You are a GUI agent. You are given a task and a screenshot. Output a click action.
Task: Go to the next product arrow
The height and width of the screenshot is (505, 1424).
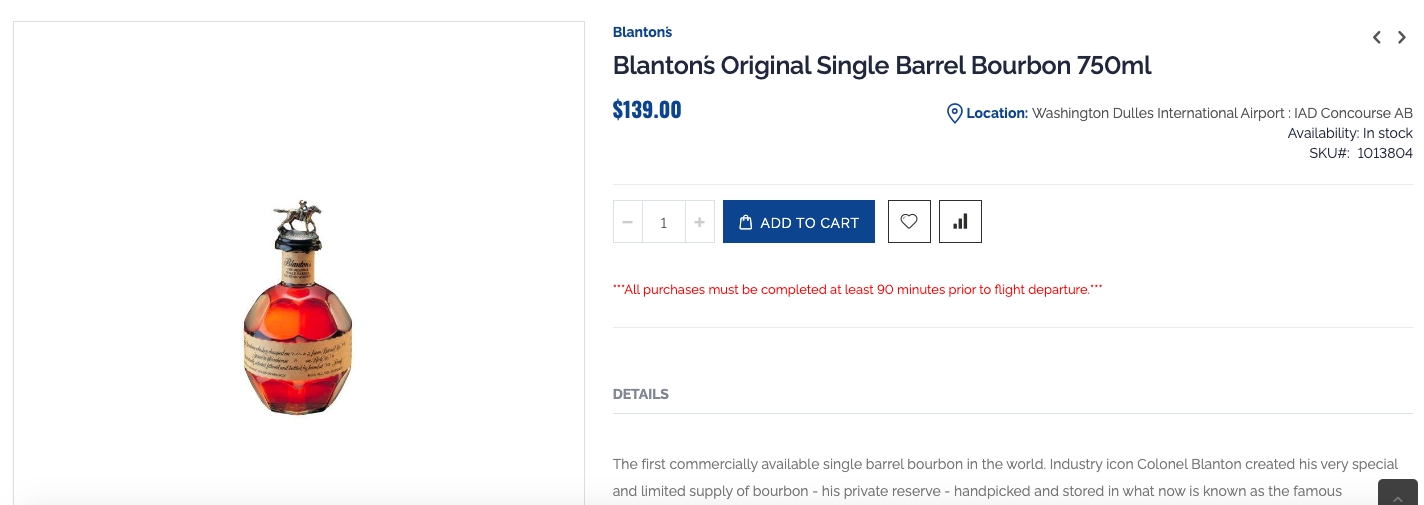coord(1402,38)
